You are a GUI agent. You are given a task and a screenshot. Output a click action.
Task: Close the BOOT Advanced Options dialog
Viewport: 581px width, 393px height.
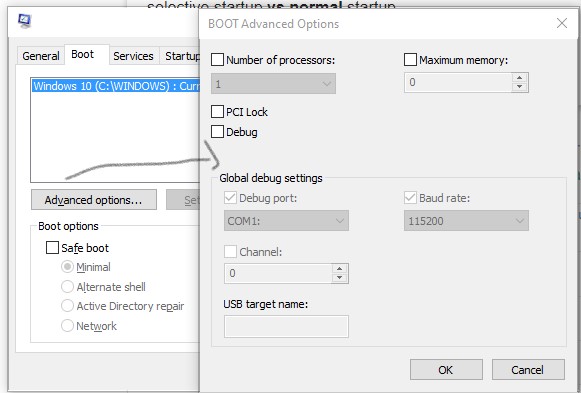click(562, 23)
